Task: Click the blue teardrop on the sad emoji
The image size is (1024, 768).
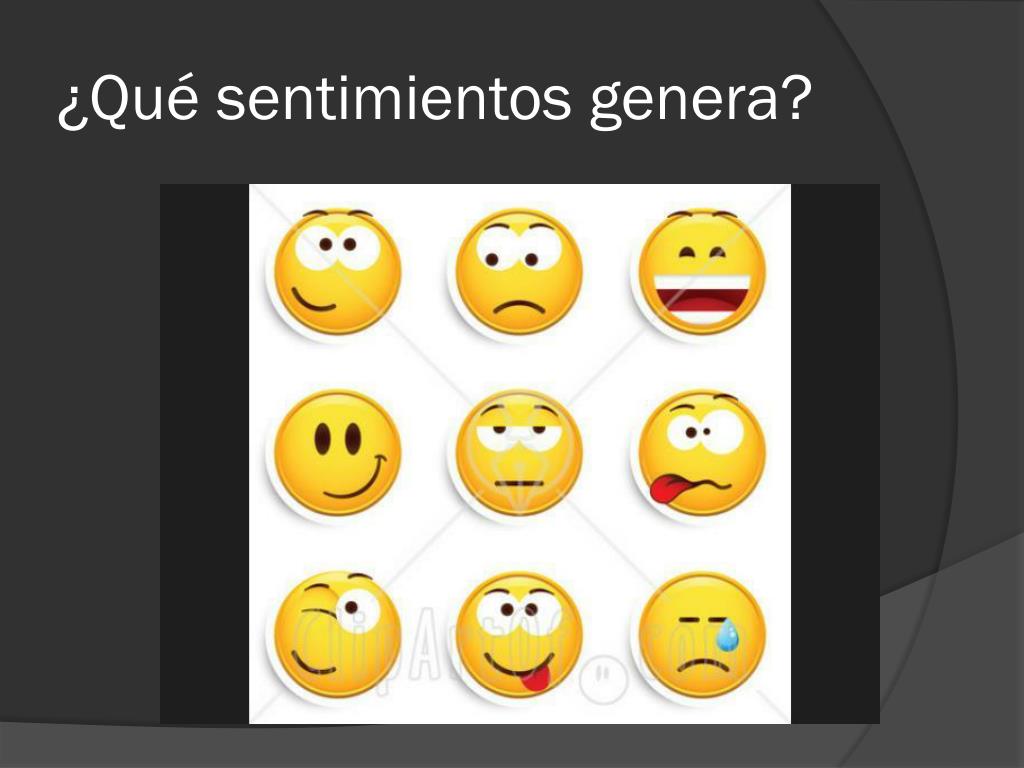Action: click(728, 635)
